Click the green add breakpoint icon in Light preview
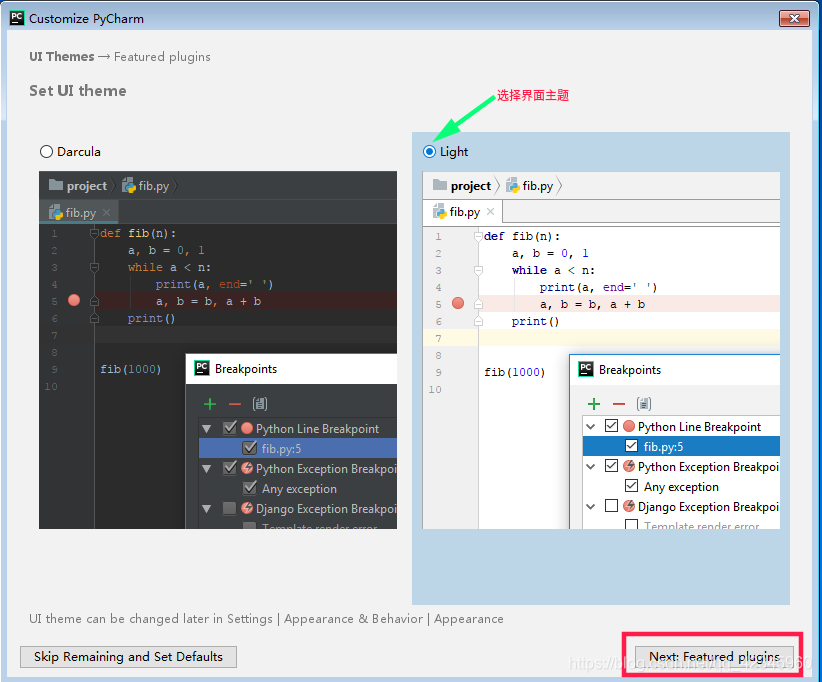822x682 pixels. pyautogui.click(x=593, y=404)
